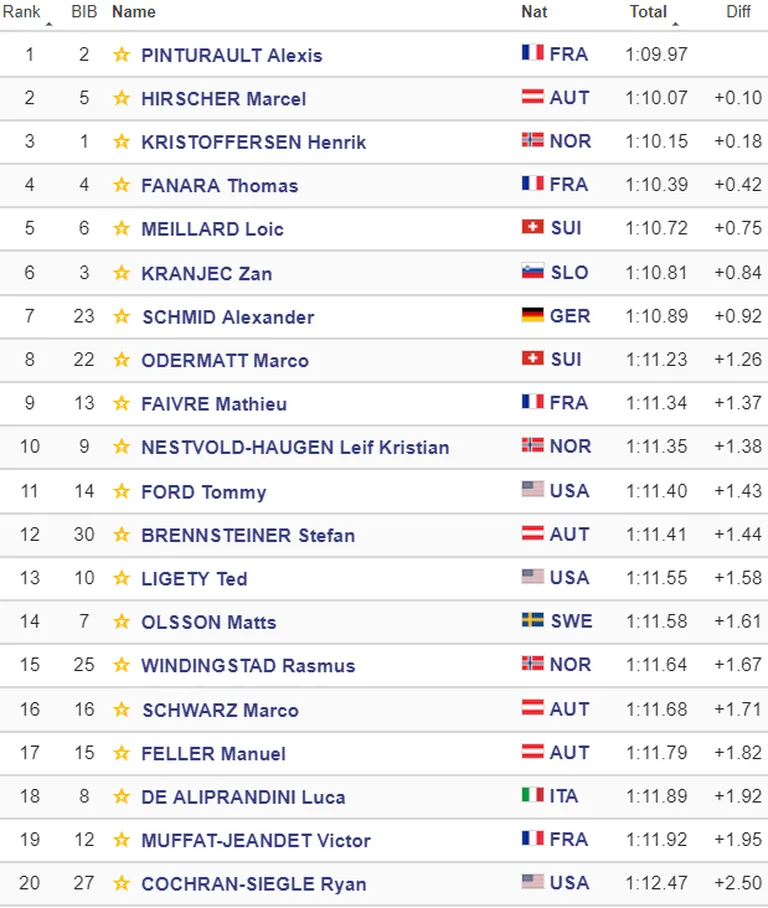Click the Swedish flag in OLSSON Matts row
Image resolution: width=768 pixels, height=908 pixels.
533,620
